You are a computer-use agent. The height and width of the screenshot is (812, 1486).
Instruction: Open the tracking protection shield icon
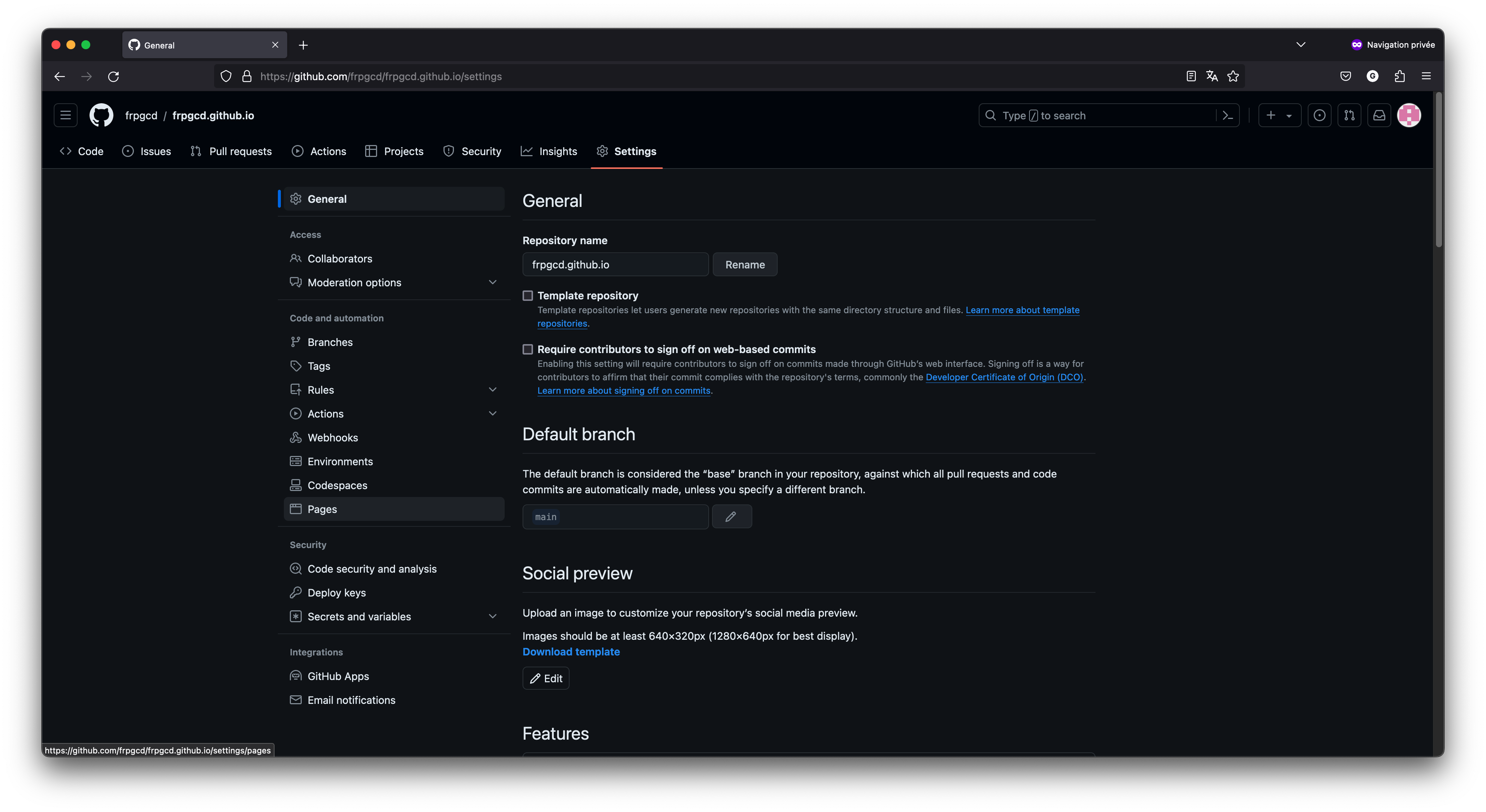226,76
